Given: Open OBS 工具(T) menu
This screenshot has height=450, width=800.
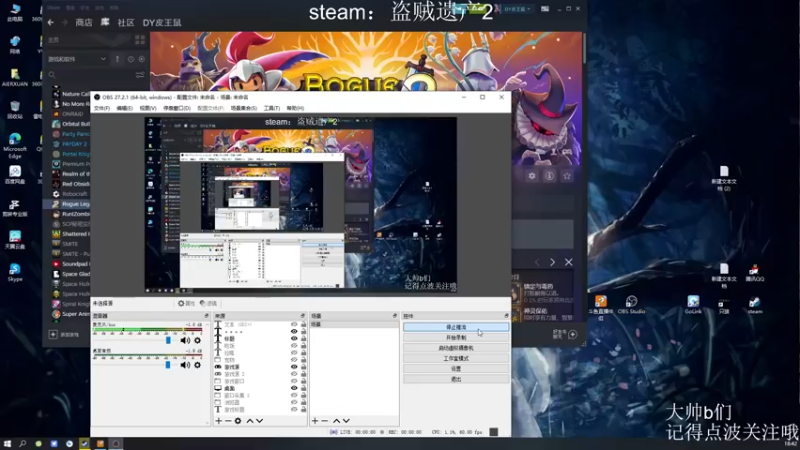Looking at the screenshot, I should (x=271, y=108).
